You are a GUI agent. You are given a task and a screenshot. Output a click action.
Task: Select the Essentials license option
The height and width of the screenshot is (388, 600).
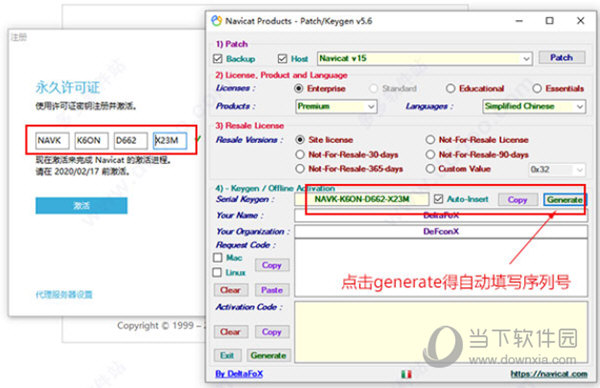[x=537, y=88]
